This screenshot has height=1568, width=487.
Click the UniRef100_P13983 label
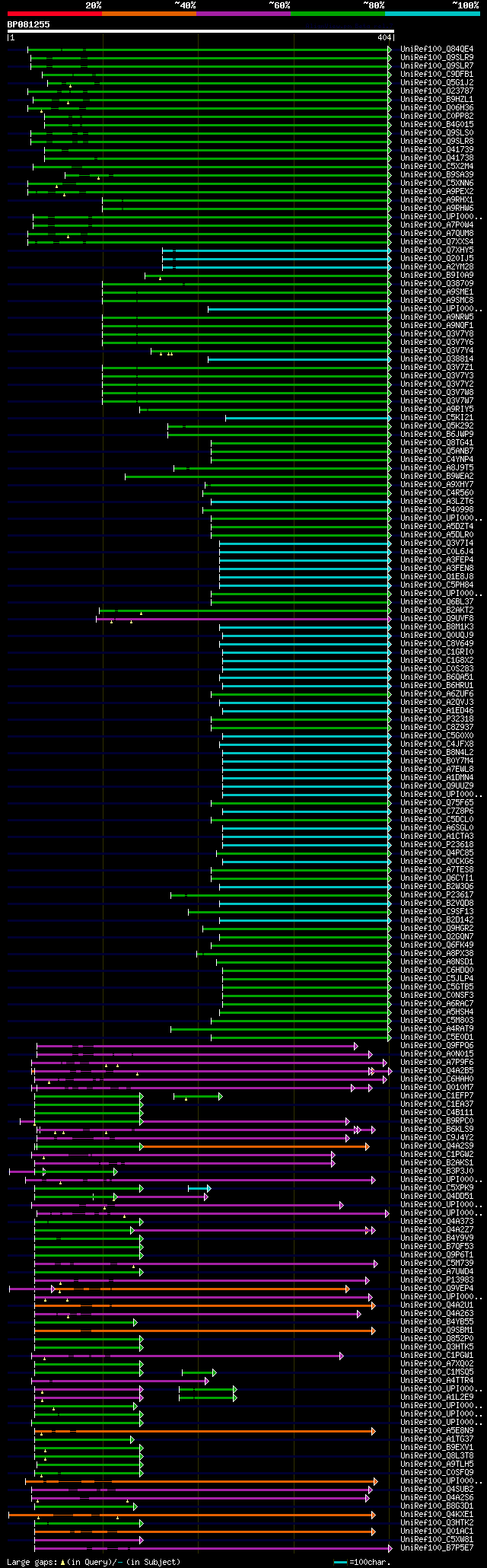(x=437, y=1280)
